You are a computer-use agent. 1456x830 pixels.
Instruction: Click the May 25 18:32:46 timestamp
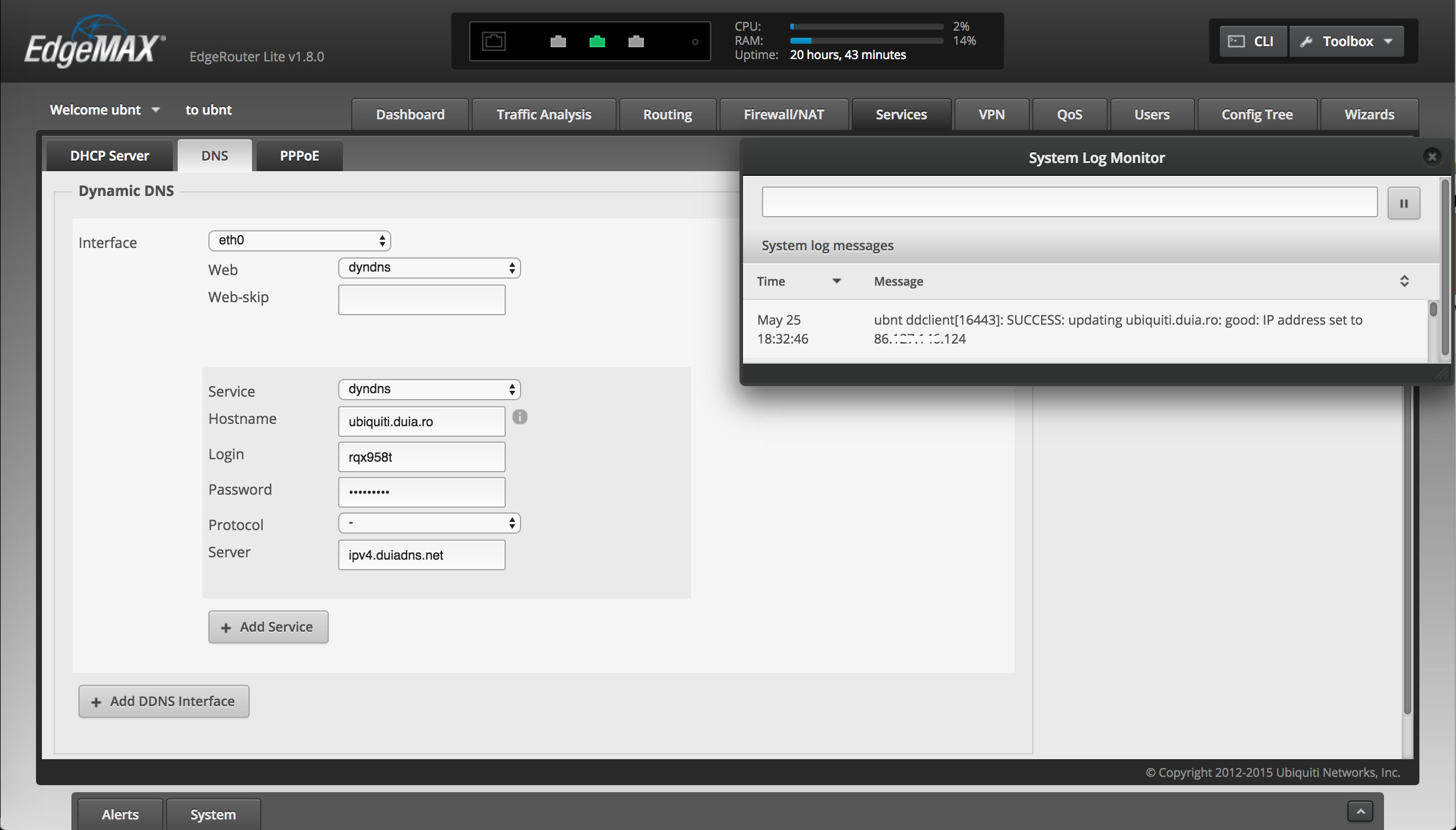tap(783, 329)
